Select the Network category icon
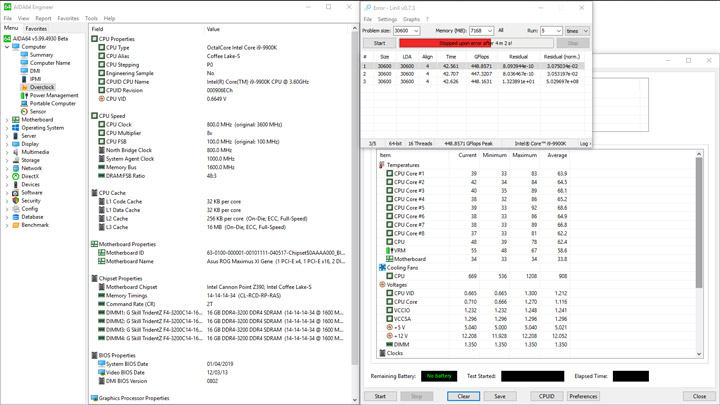Viewport: 720px width, 405px height. point(16,168)
